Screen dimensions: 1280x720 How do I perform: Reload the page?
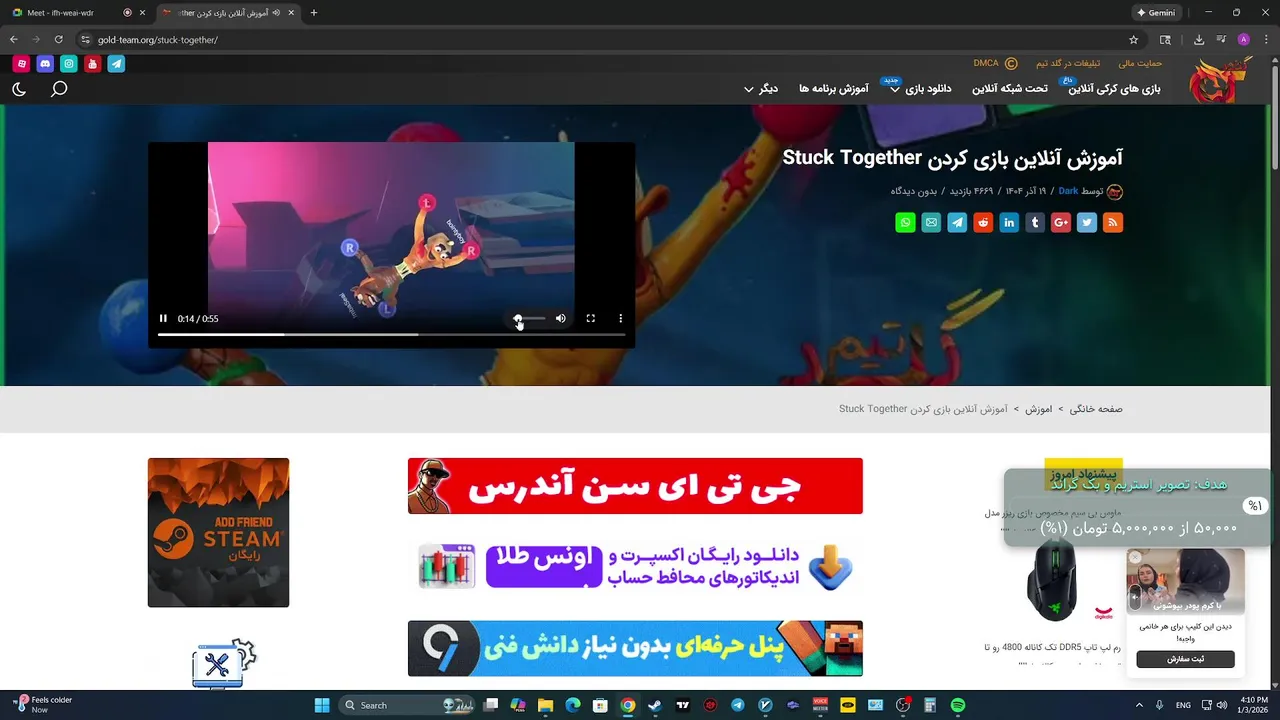tap(58, 40)
